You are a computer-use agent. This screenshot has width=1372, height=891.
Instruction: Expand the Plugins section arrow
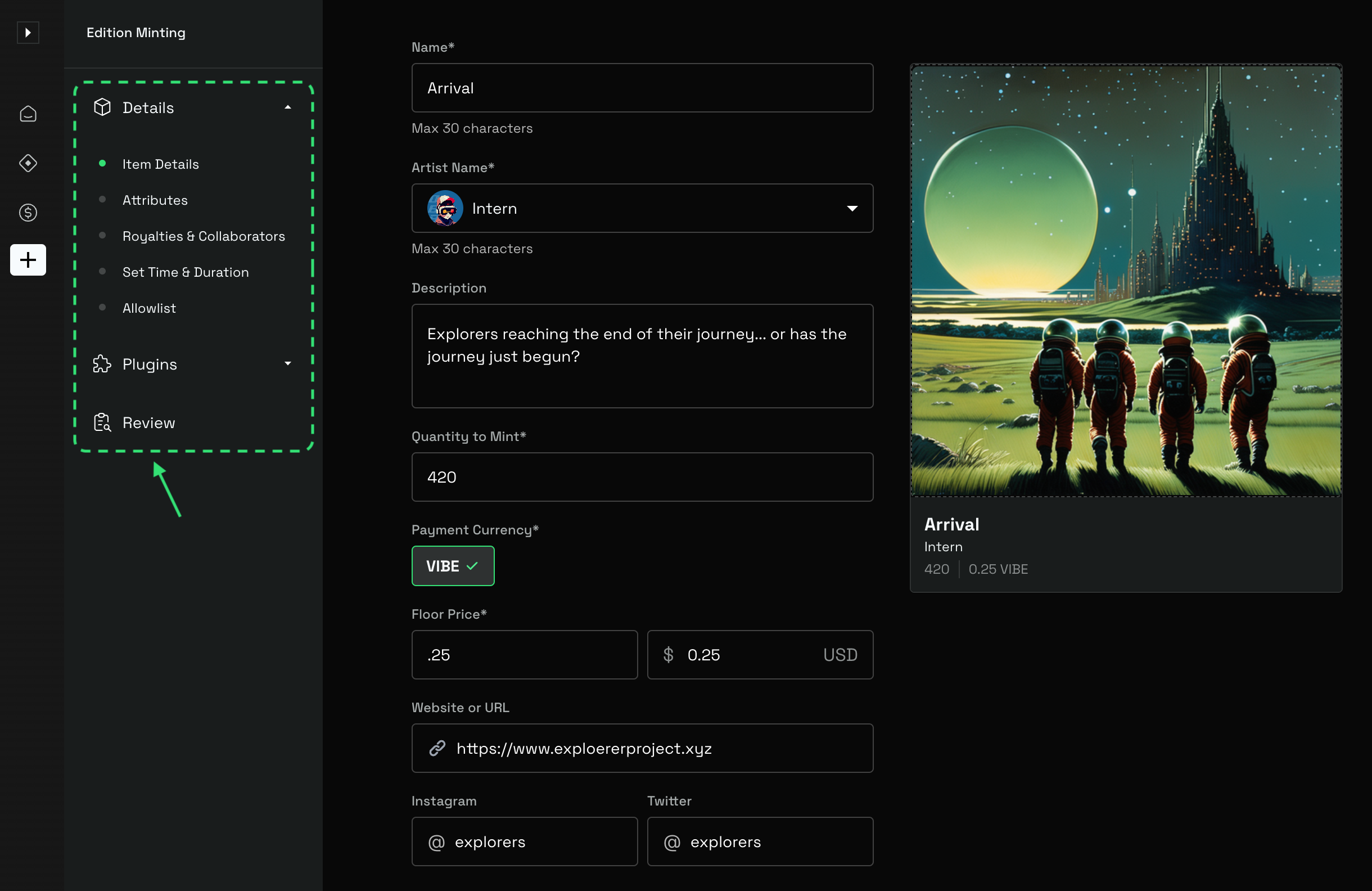point(288,364)
